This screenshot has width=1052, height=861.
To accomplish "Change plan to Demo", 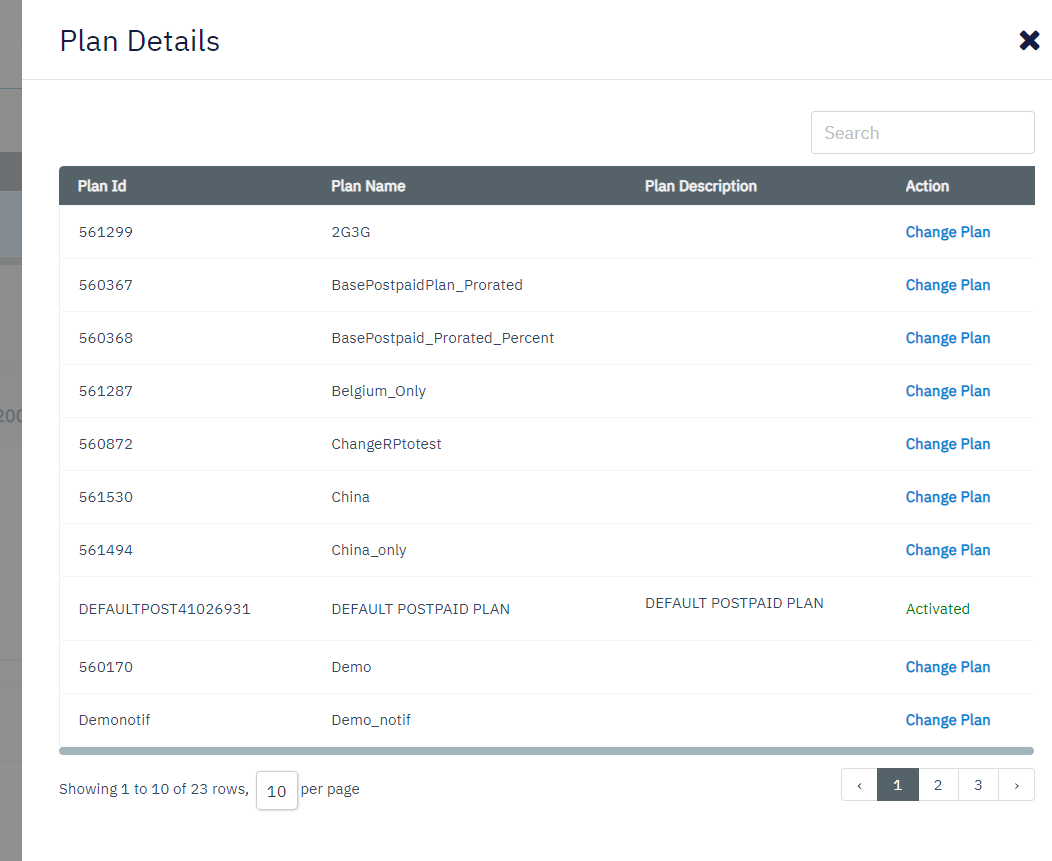I will (947, 667).
